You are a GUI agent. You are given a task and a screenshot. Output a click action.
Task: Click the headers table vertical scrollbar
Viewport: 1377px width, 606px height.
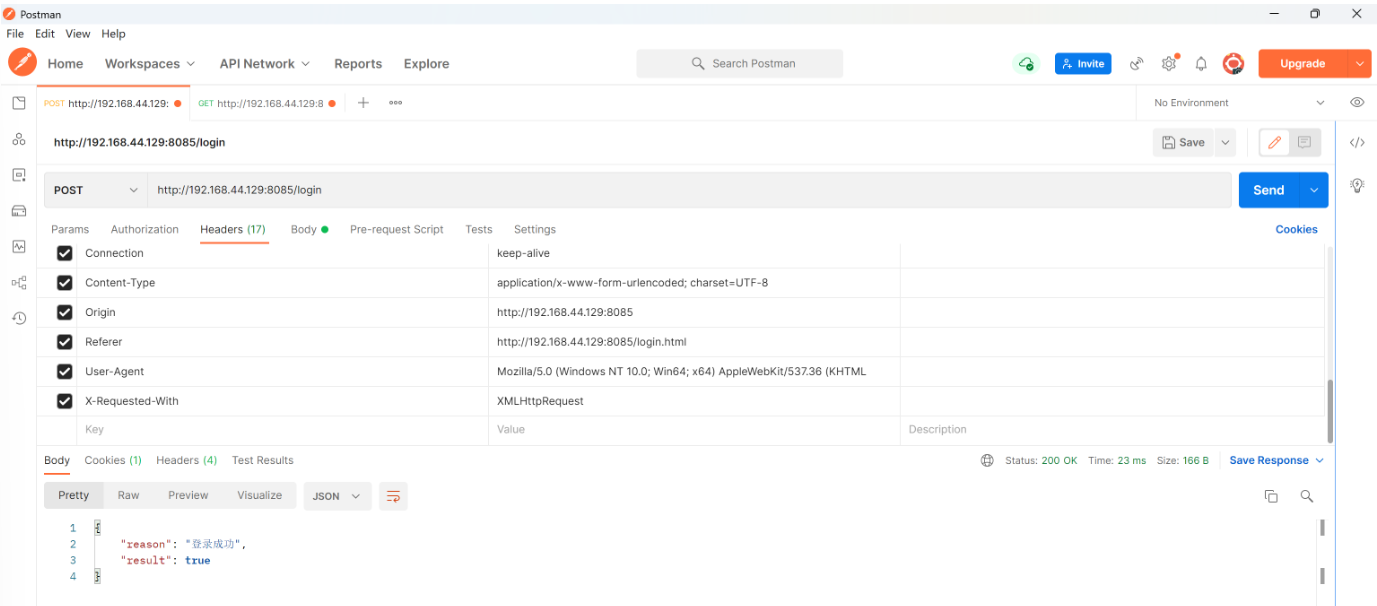(1330, 410)
